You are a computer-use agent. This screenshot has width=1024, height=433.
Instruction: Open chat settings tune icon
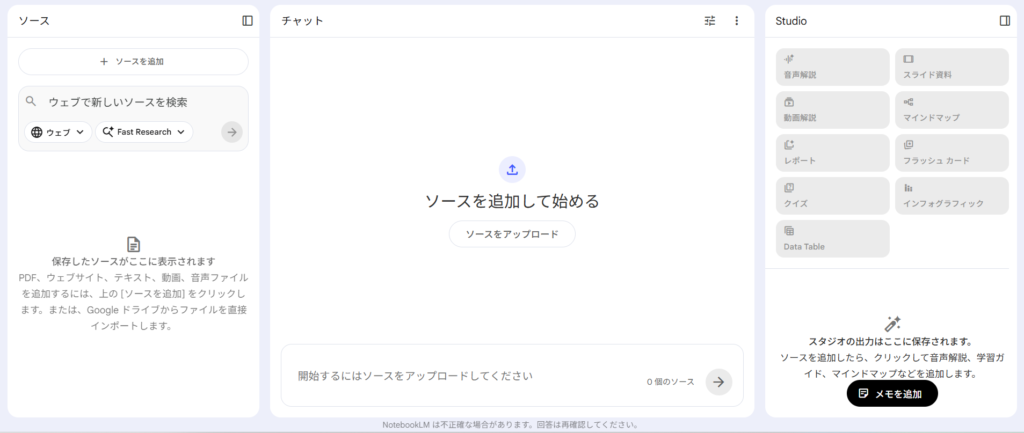pos(710,21)
